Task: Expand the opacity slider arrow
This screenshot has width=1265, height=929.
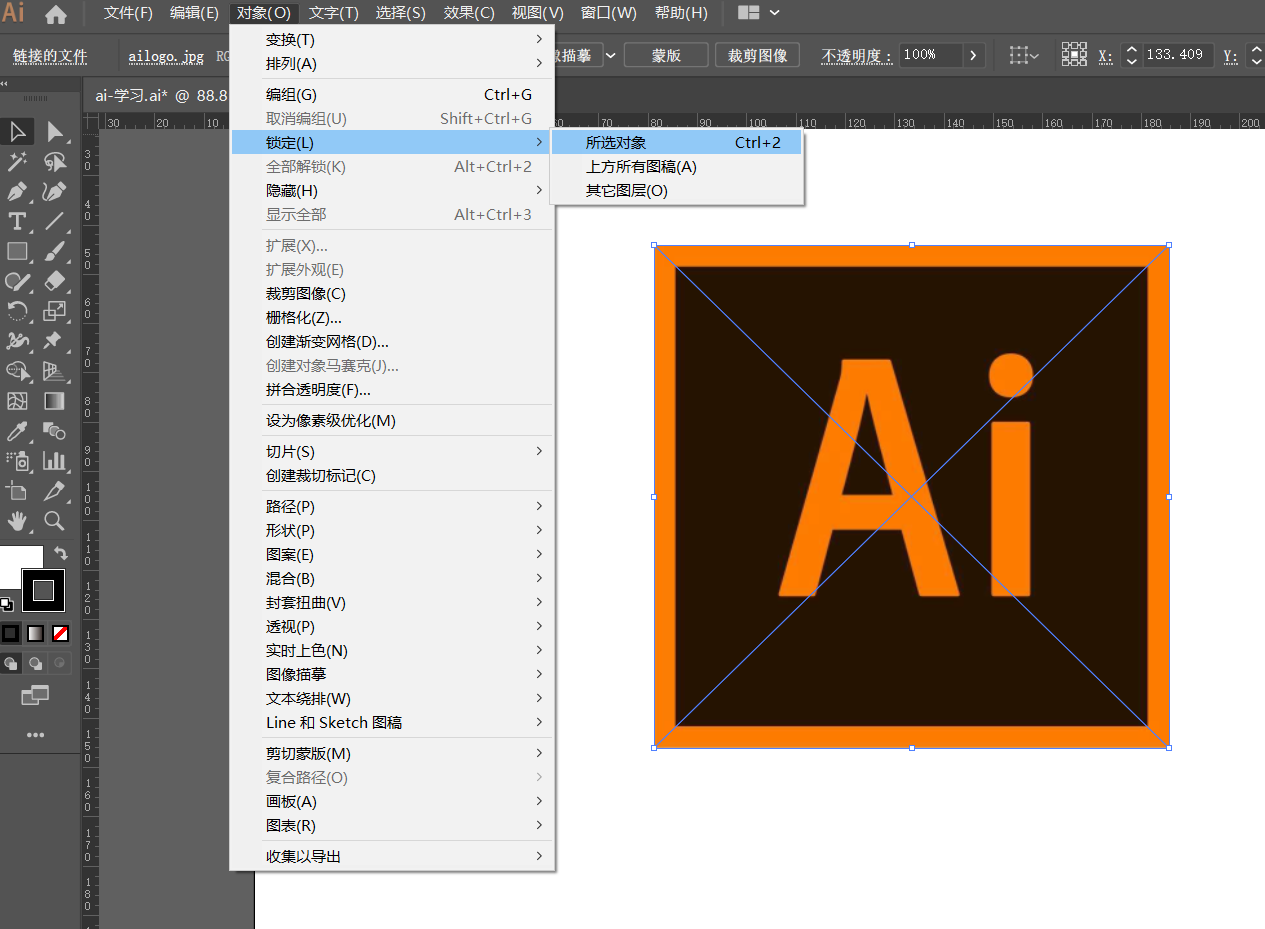Action: point(974,56)
